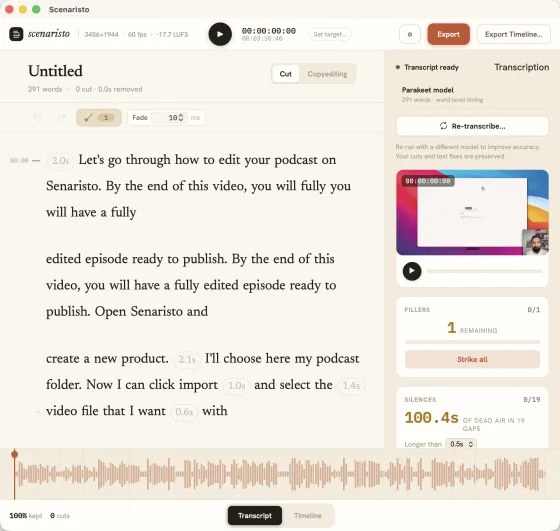Open Export Timeline dialog
Screen dimensions: 560x531
tap(514, 34)
